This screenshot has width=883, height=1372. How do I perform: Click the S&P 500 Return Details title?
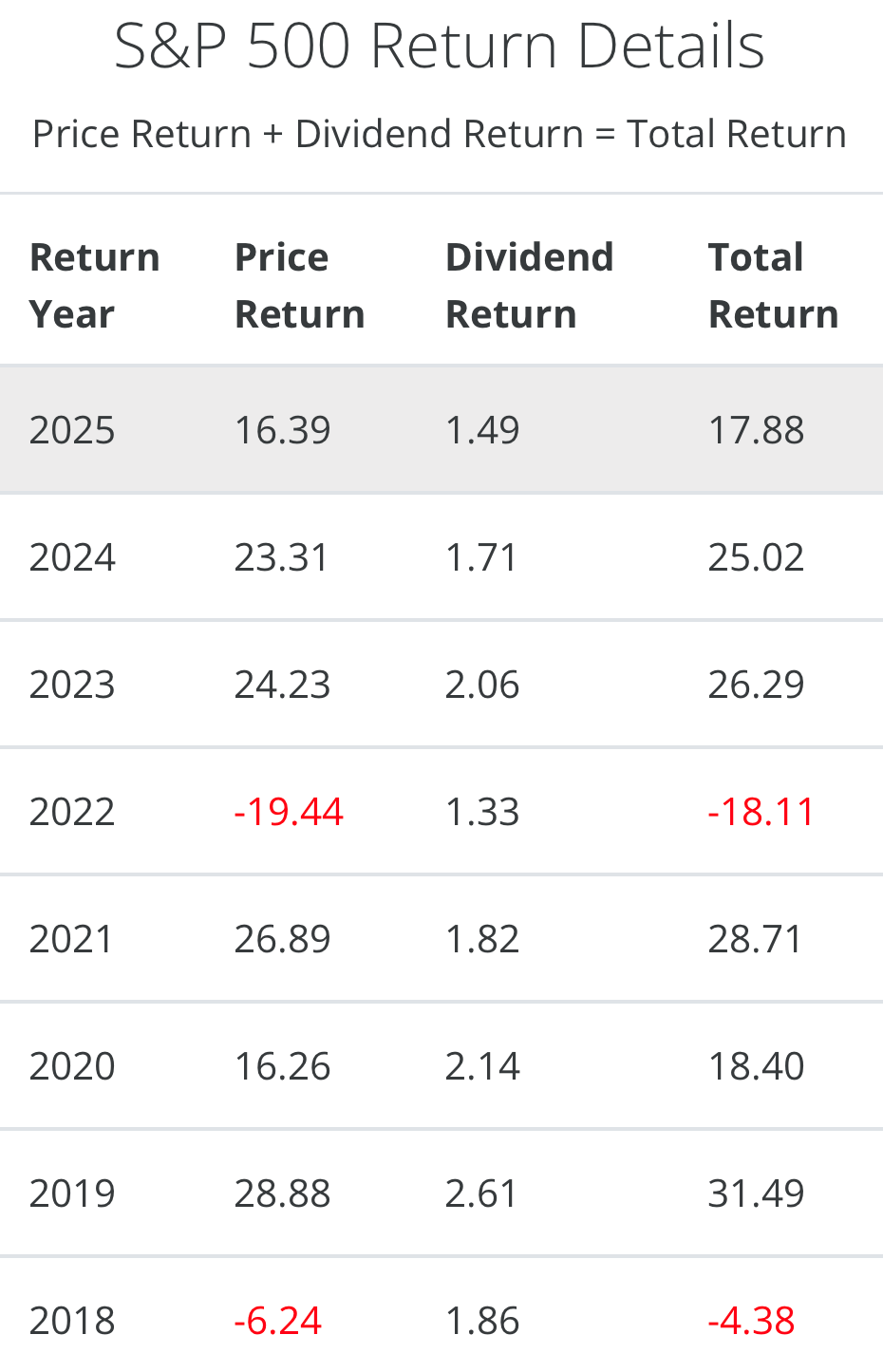pos(440,46)
